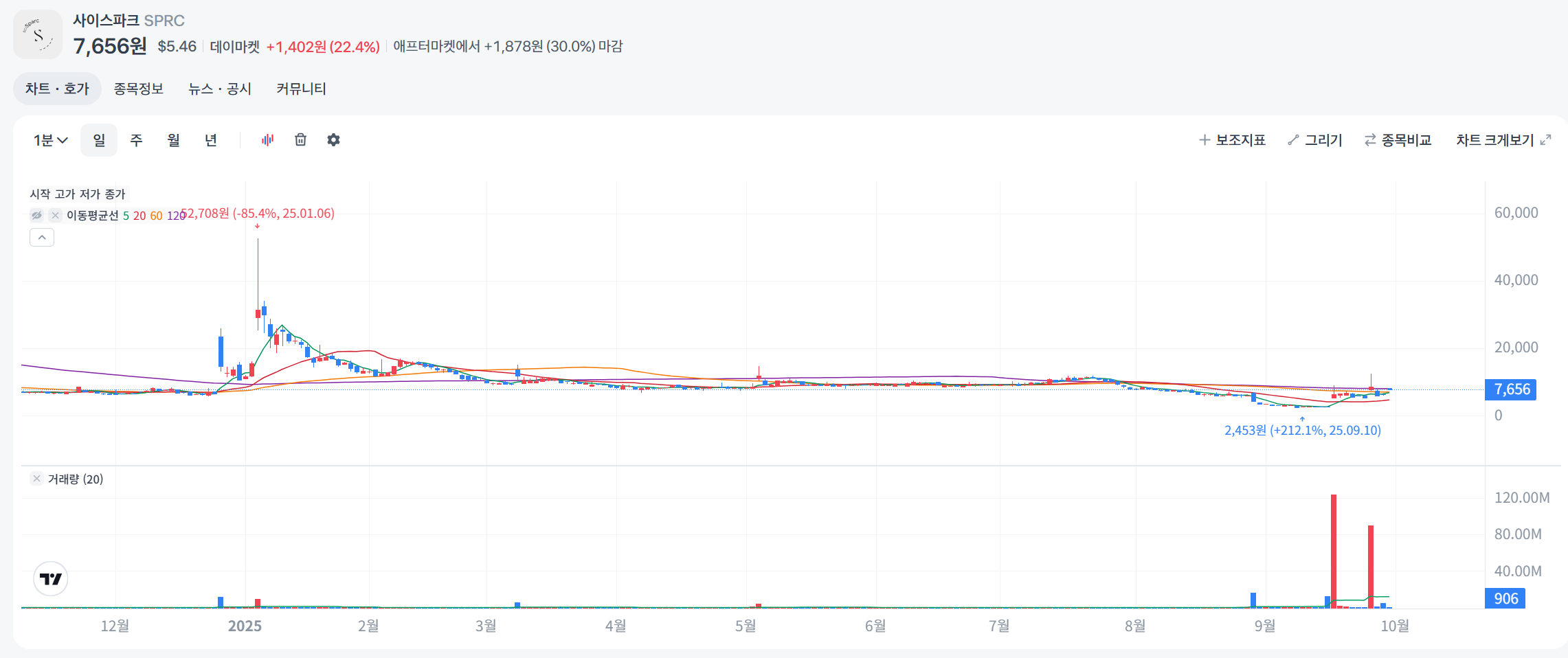The image size is (1568, 658).
Task: Open the 1분 minute interval dropdown
Action: coord(51,140)
